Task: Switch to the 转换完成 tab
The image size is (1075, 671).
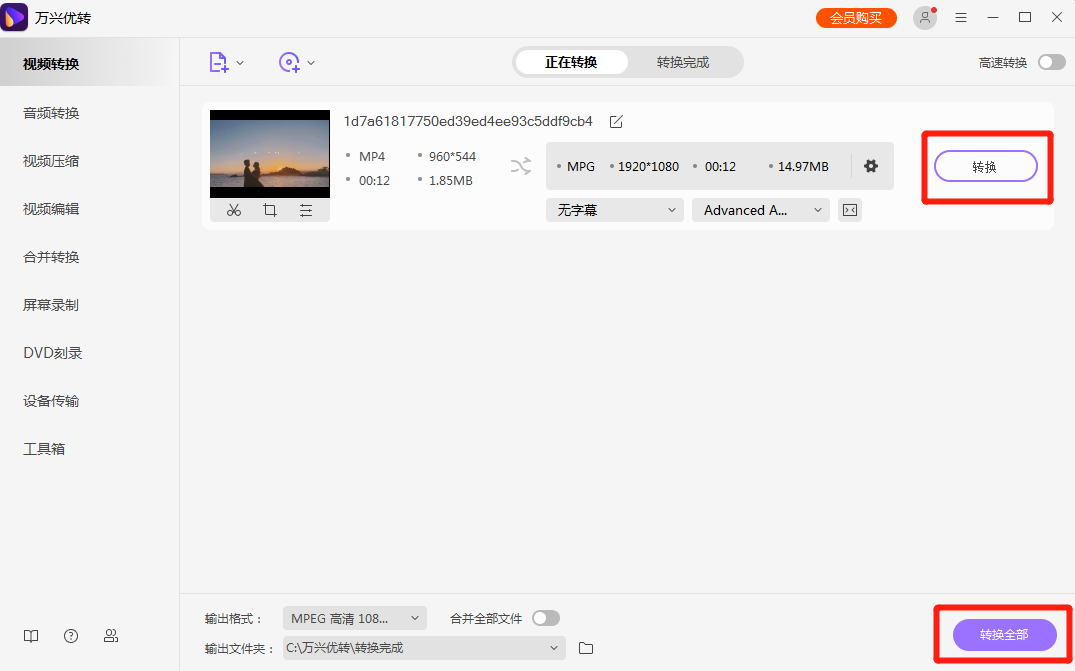Action: (x=684, y=61)
